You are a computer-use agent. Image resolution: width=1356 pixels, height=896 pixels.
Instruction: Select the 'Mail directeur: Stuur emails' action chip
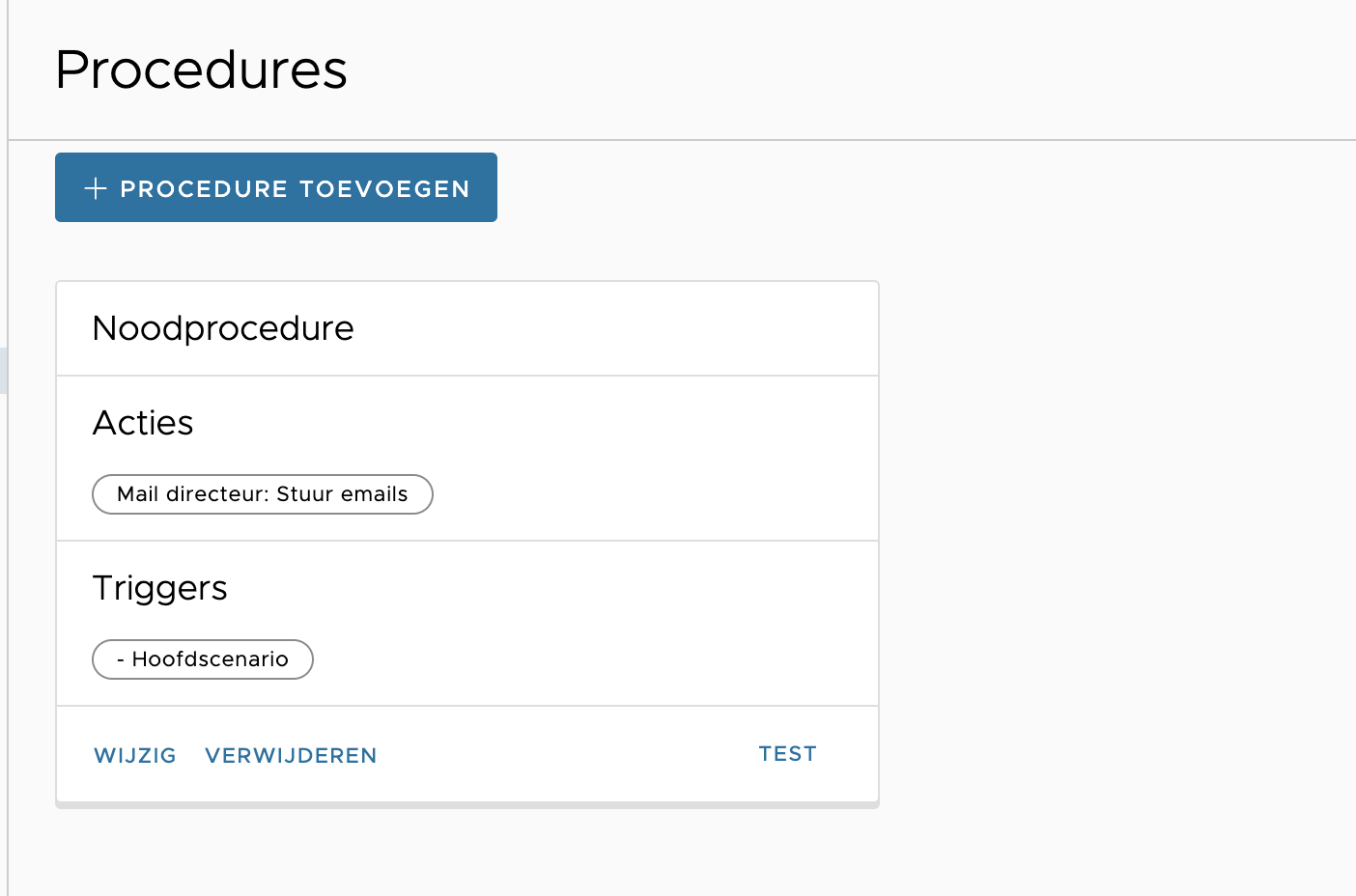pyautogui.click(x=262, y=493)
